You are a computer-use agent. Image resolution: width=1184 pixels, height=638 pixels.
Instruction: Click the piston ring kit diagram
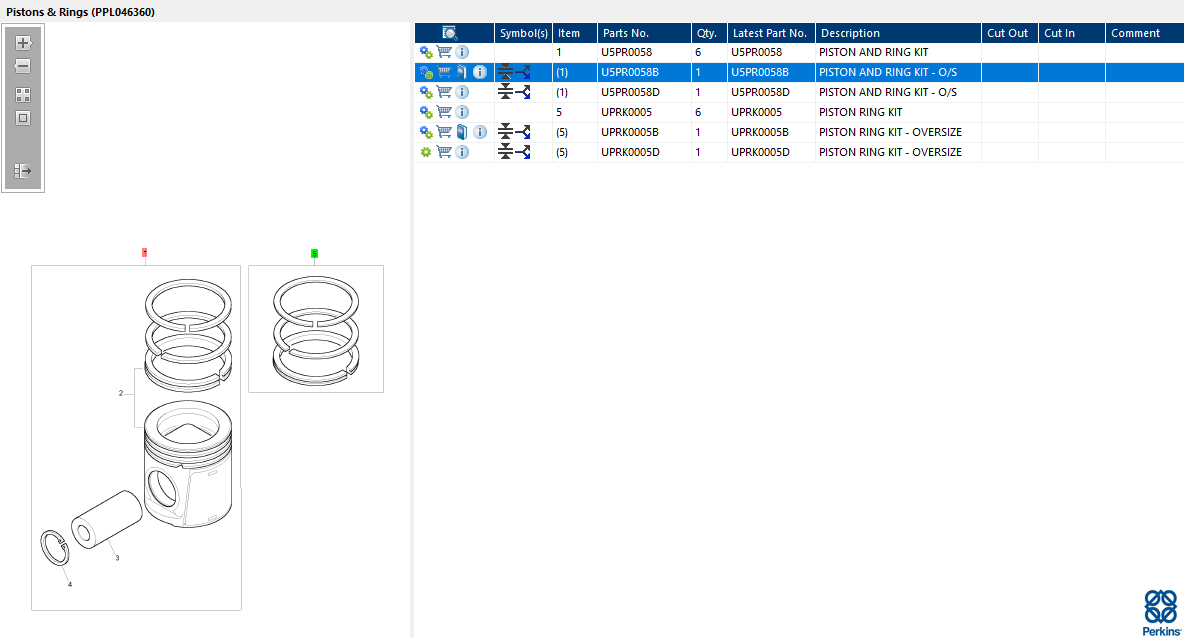click(x=316, y=329)
